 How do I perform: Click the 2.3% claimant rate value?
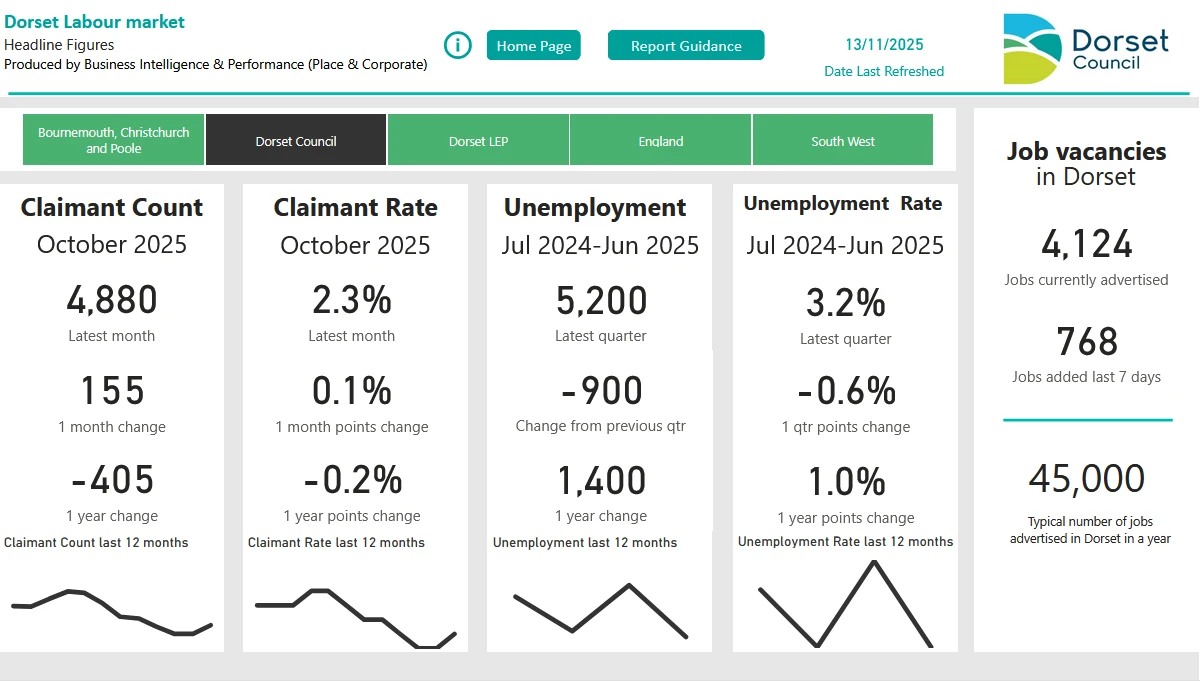(352, 300)
